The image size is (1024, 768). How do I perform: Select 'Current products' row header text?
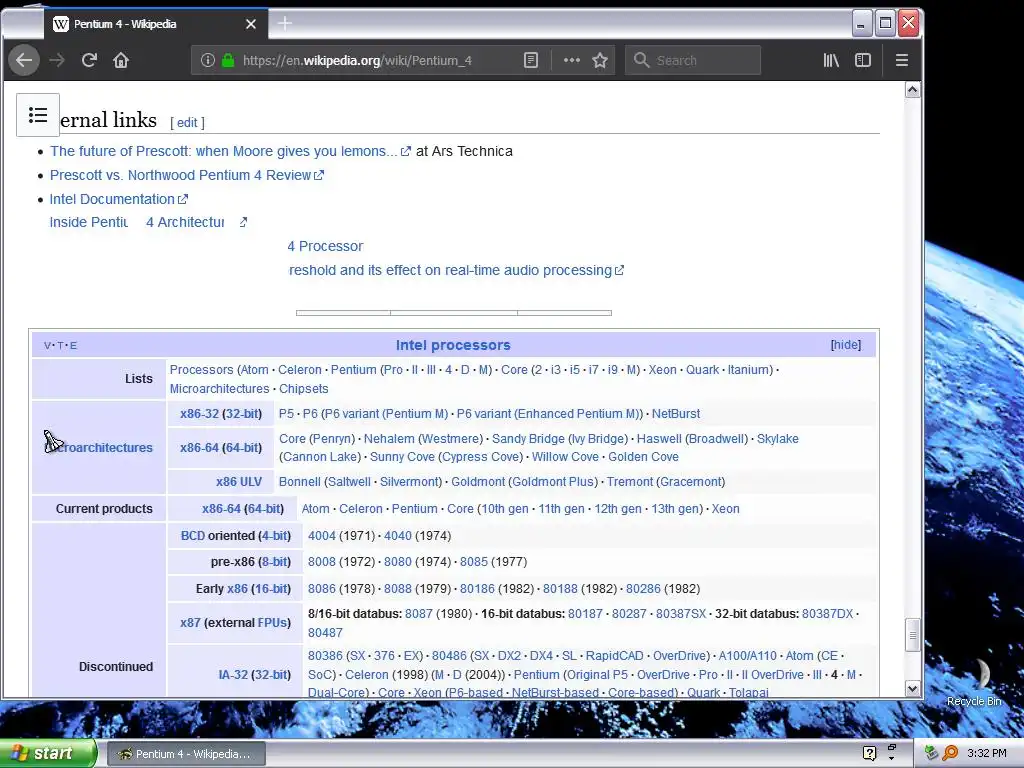[104, 509]
